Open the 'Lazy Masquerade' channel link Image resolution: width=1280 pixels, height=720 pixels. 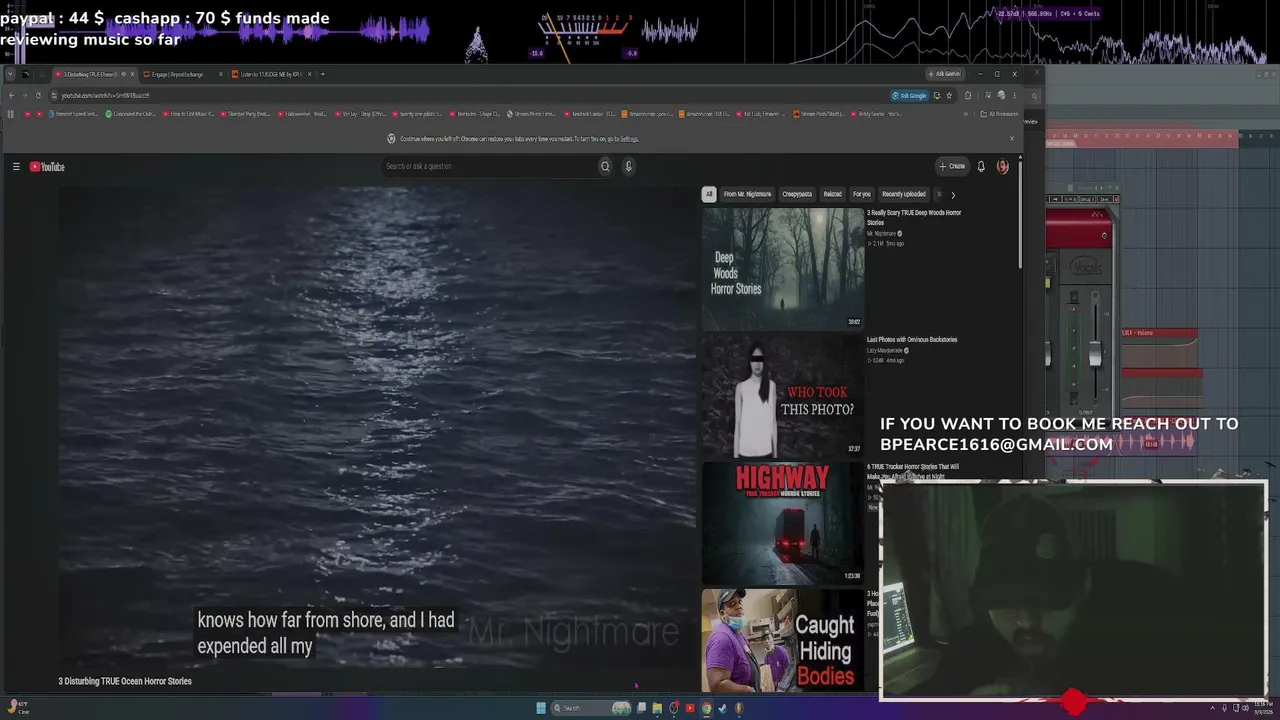click(x=886, y=351)
